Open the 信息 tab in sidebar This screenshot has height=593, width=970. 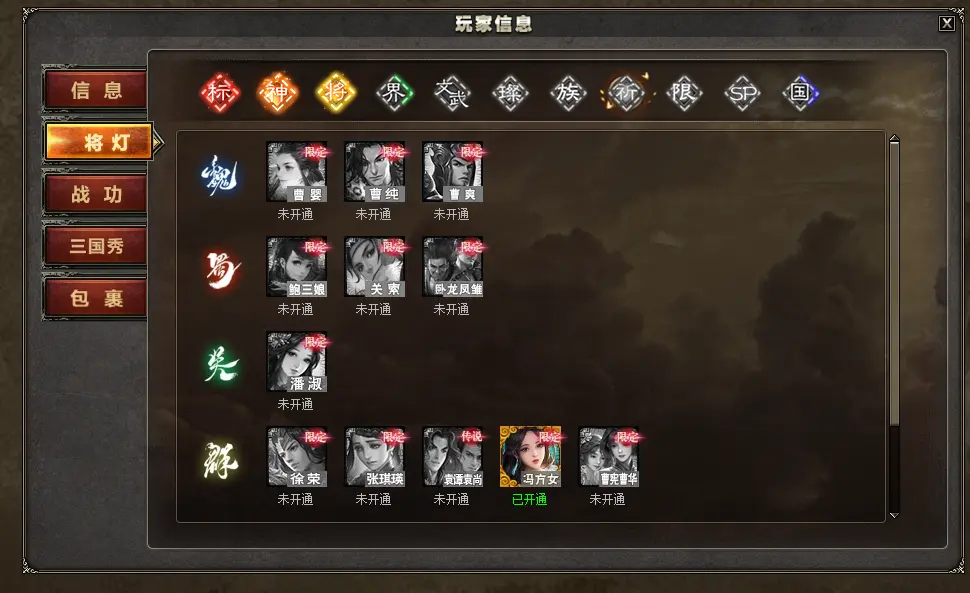(x=96, y=90)
